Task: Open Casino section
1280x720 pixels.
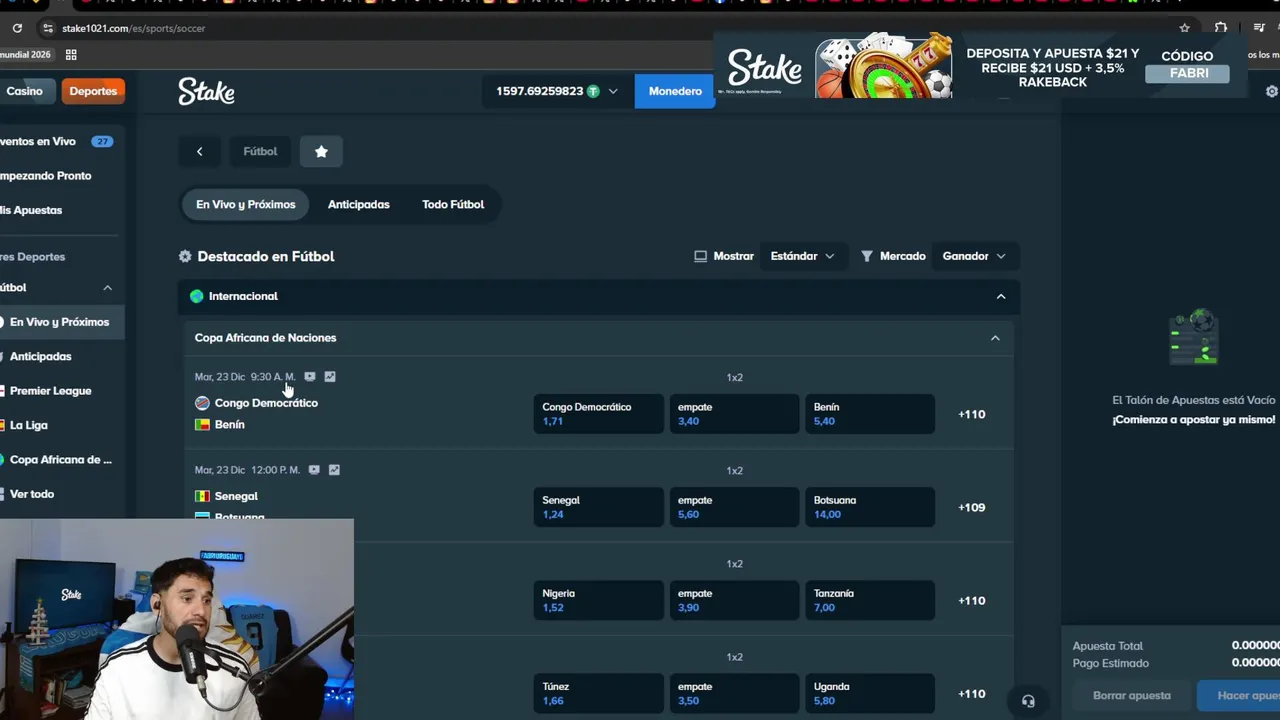Action: coord(25,91)
